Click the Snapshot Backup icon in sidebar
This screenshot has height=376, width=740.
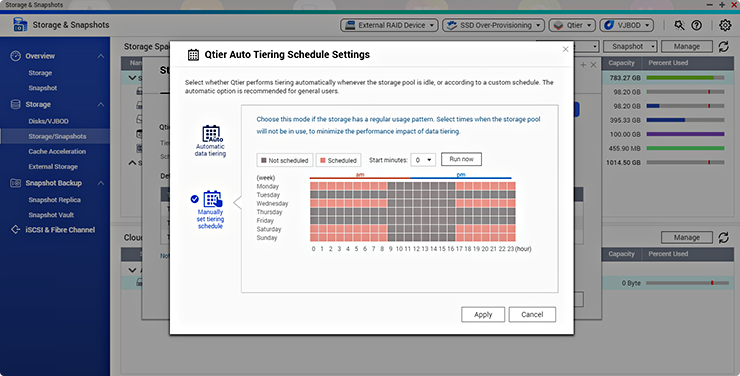[16, 183]
